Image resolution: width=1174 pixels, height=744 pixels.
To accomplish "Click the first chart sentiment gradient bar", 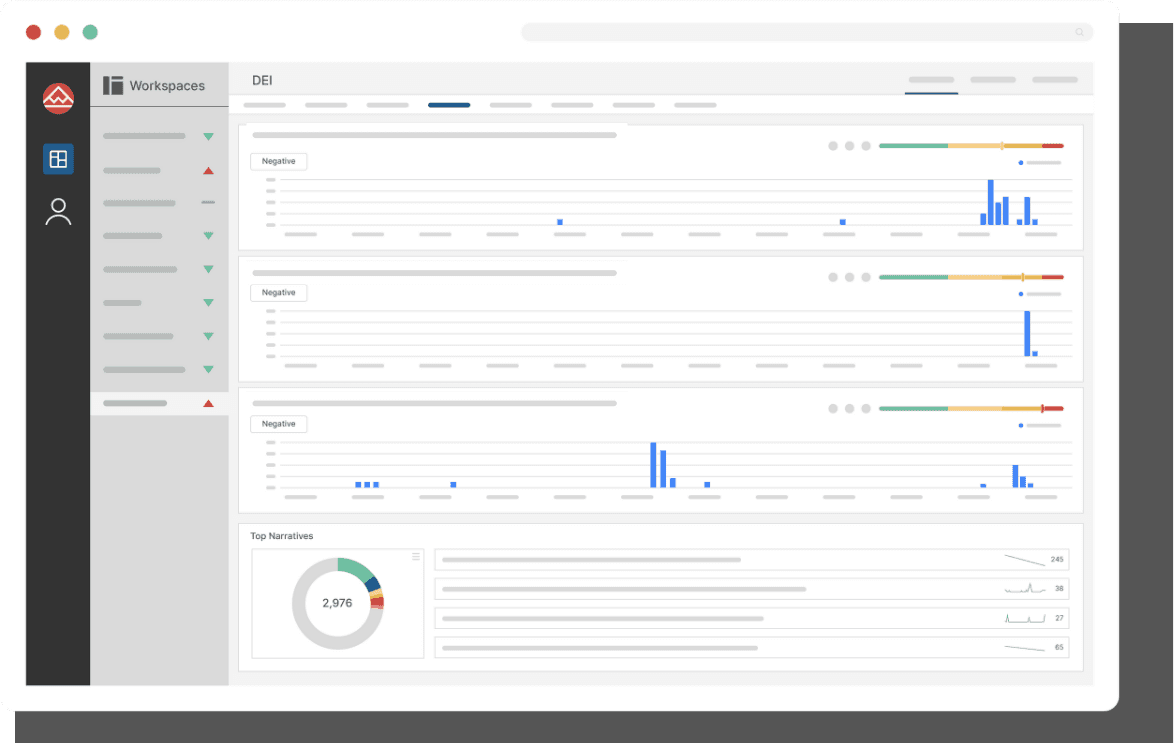I will [x=971, y=145].
